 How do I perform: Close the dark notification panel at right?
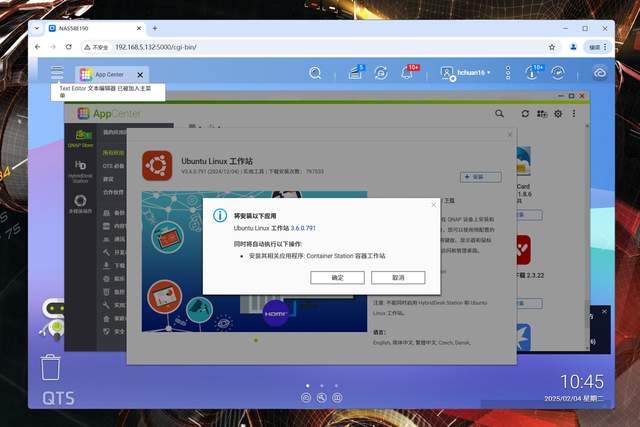click(x=604, y=311)
